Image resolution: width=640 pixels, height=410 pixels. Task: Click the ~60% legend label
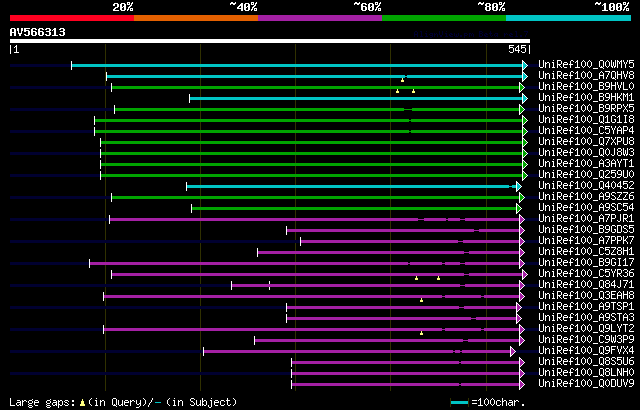[367, 7]
